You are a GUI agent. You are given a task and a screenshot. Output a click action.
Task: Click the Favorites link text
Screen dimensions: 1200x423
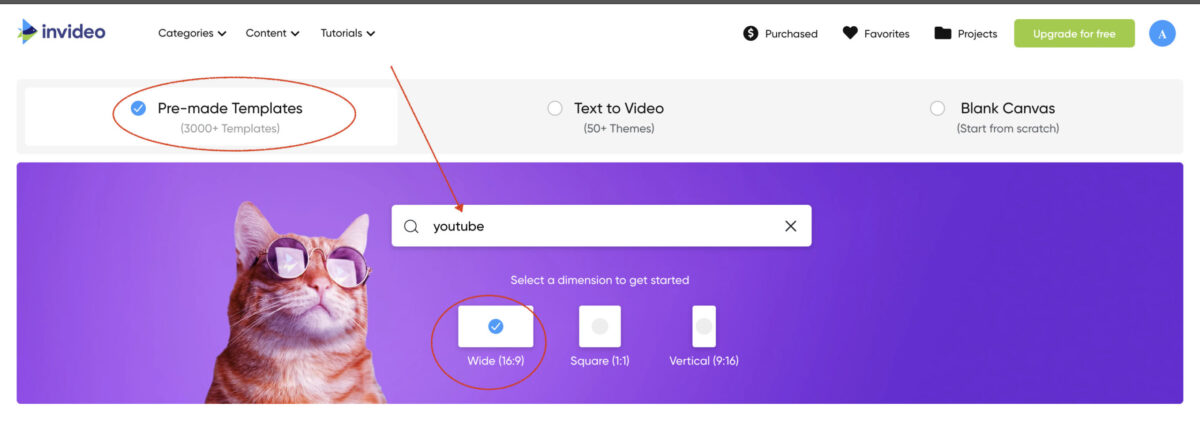click(x=887, y=34)
